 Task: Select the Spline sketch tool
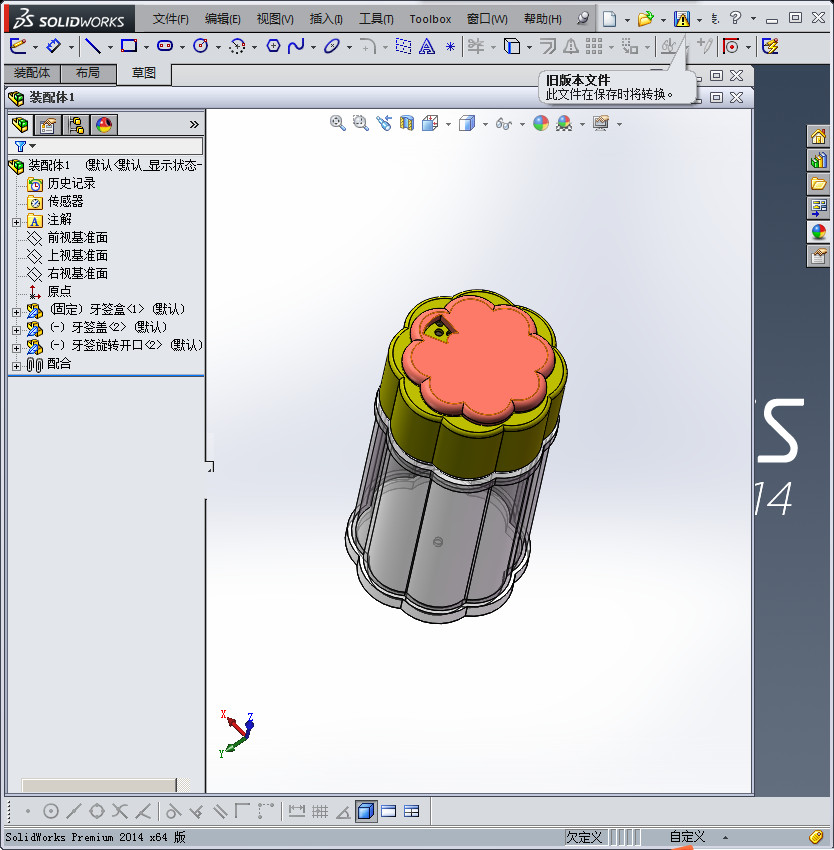[x=296, y=46]
